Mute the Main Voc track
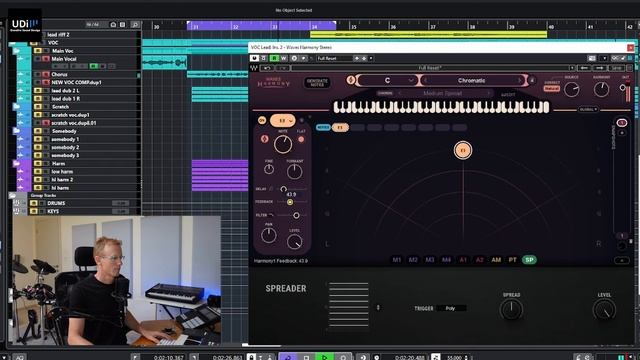 [38, 51]
